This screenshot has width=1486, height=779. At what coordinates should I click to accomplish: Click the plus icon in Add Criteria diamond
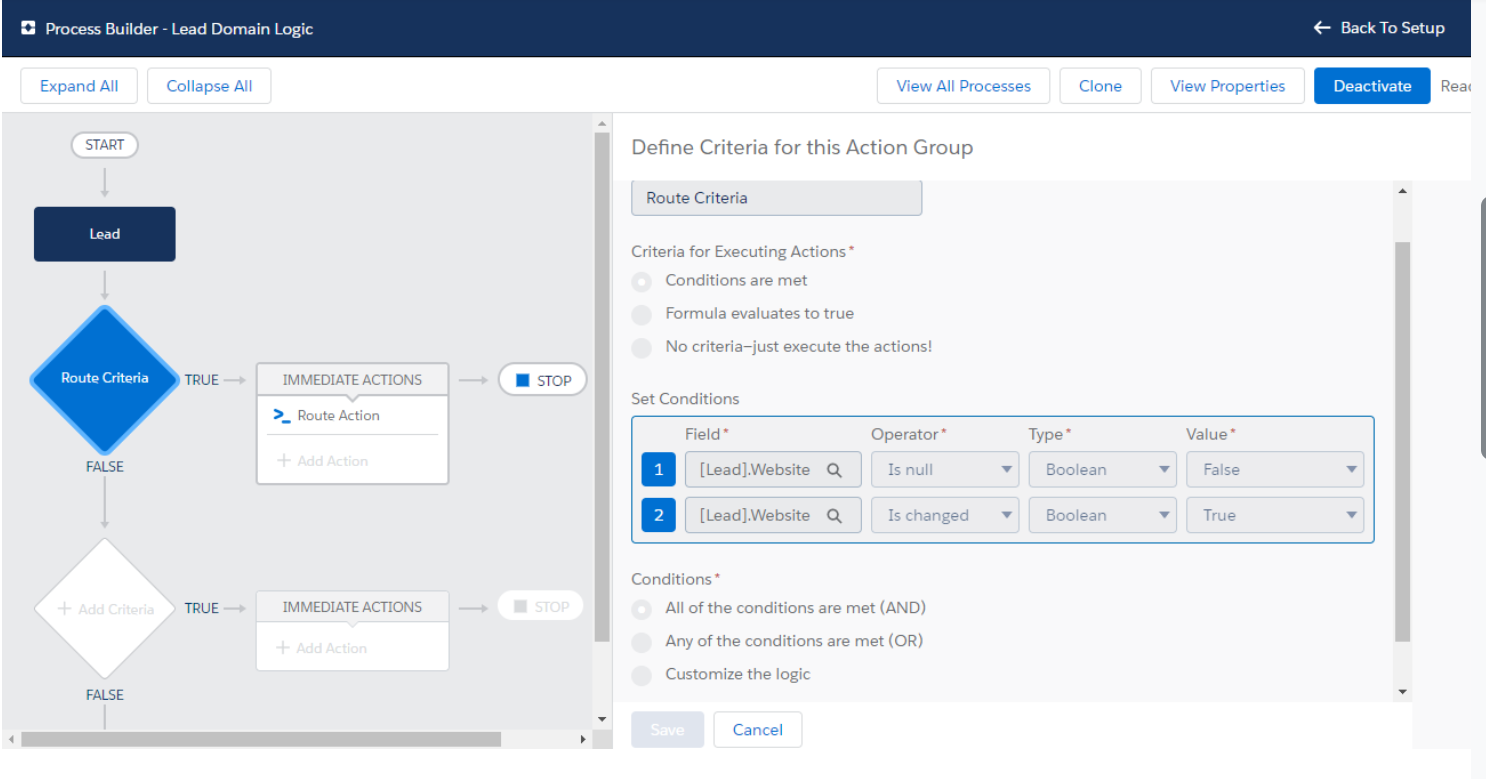click(65, 609)
